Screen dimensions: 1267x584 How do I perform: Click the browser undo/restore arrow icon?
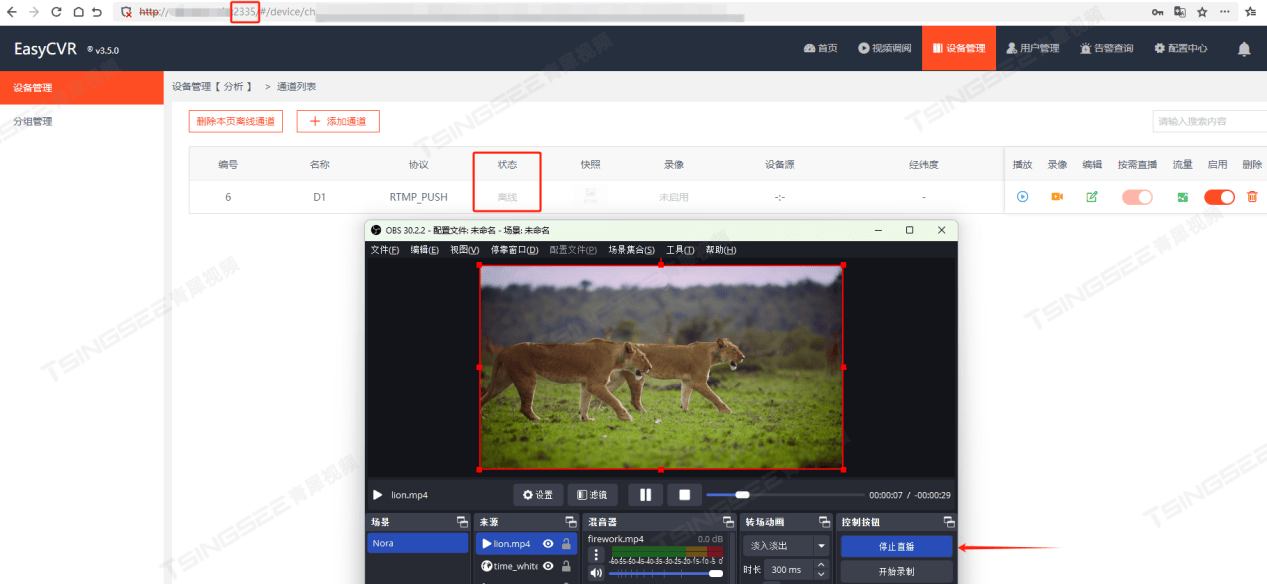[x=96, y=12]
